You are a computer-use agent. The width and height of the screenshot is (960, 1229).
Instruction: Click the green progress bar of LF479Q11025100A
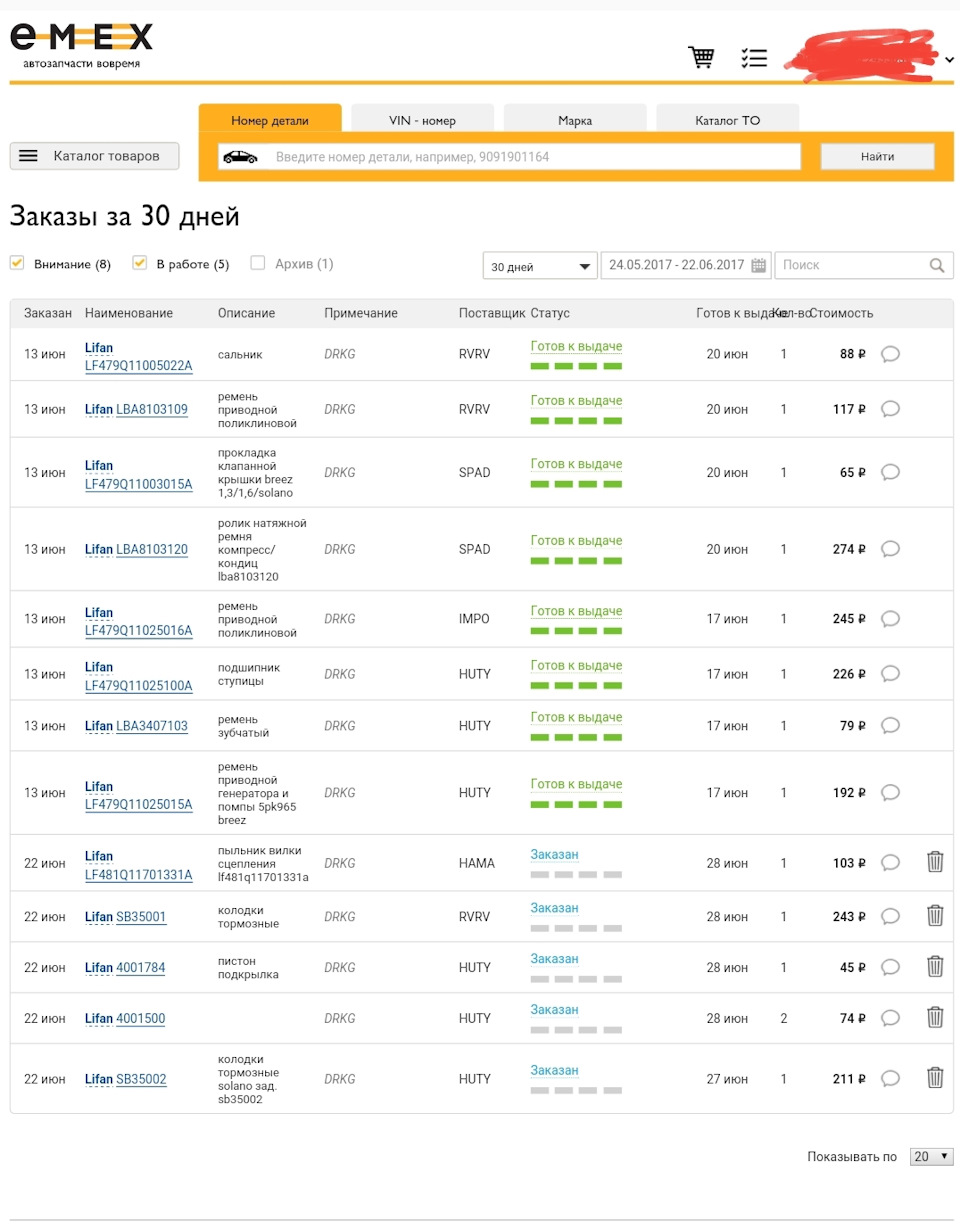(576, 685)
